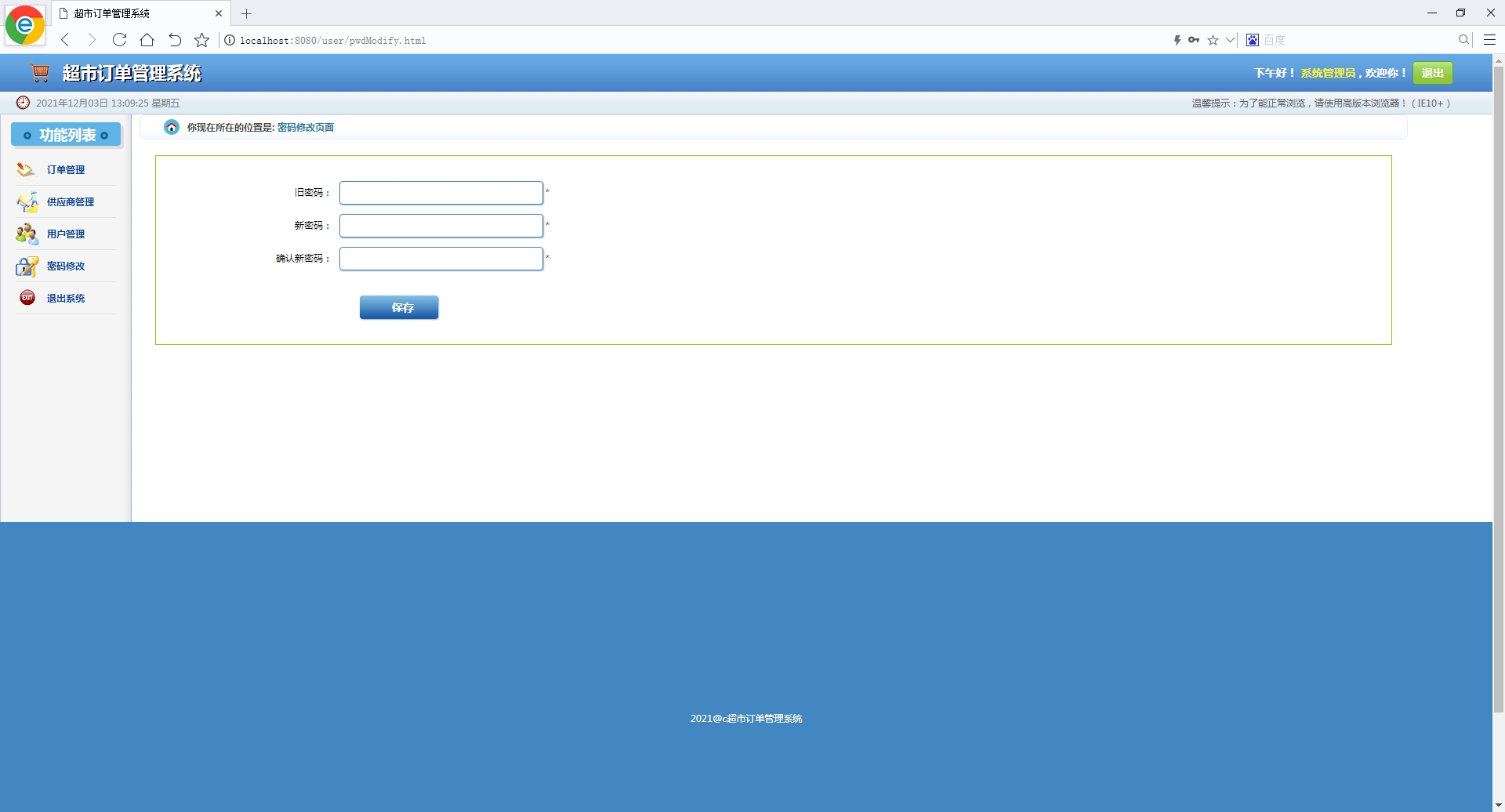This screenshot has height=812, width=1505.
Task: Expand the 功能列表 function list panel
Action: click(66, 135)
